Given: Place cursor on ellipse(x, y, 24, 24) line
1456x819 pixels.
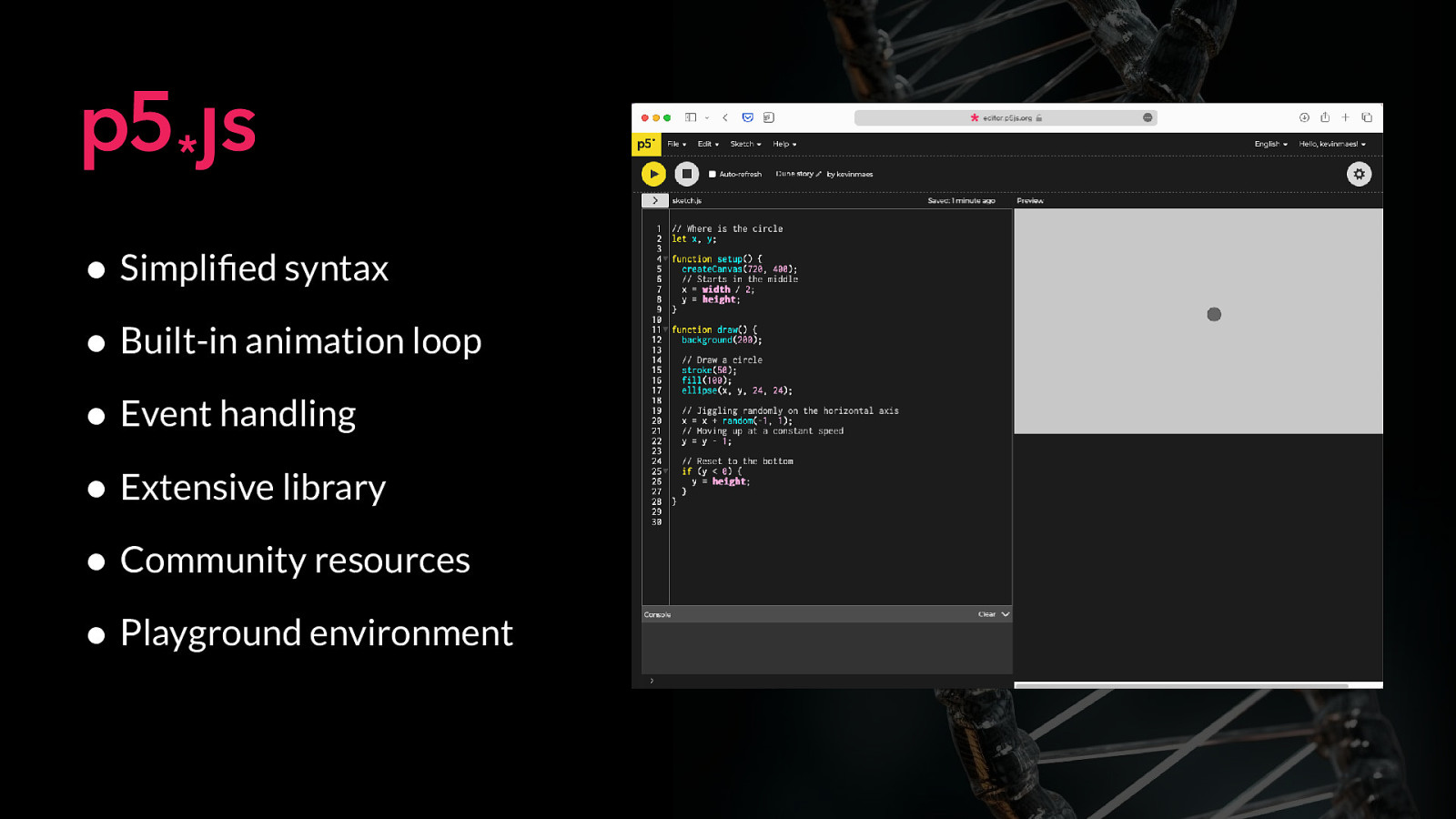Looking at the screenshot, I should [737, 390].
